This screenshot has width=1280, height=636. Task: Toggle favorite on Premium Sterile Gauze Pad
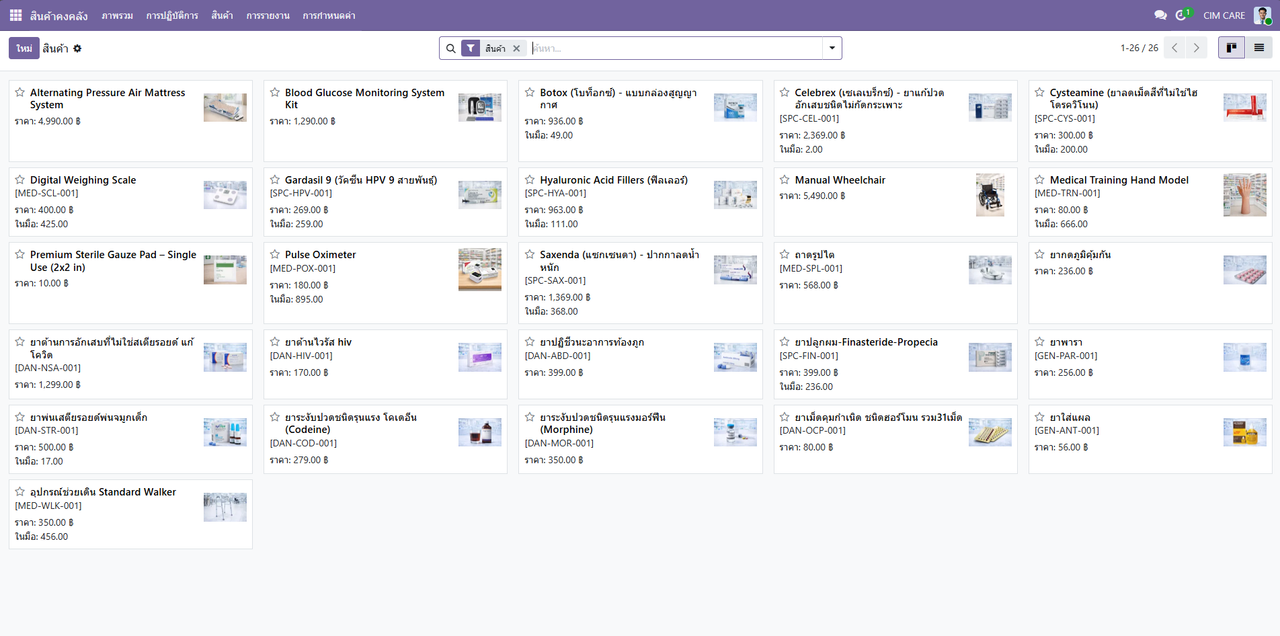pyautogui.click(x=20, y=255)
